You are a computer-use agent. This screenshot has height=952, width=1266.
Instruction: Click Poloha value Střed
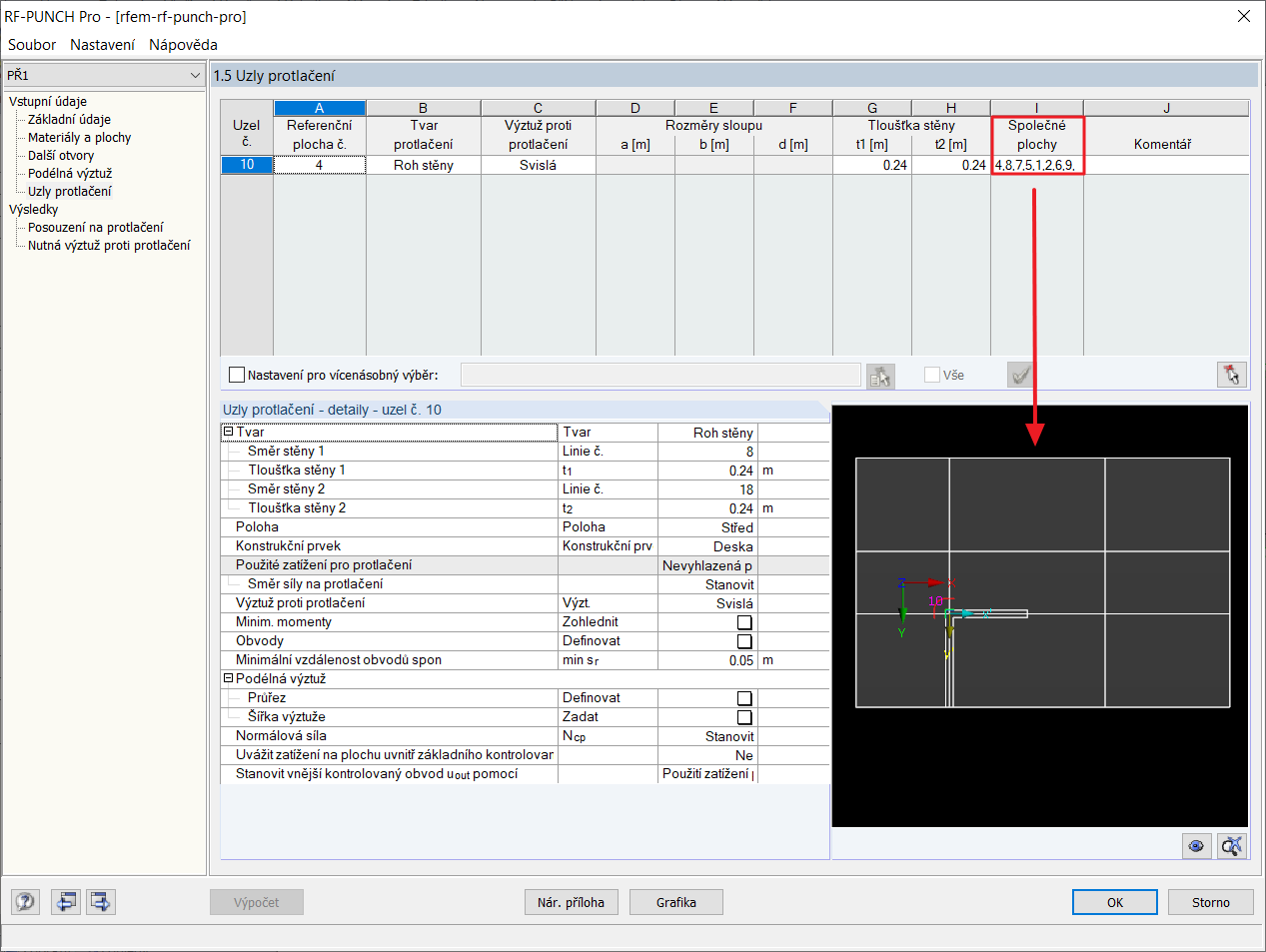click(708, 527)
